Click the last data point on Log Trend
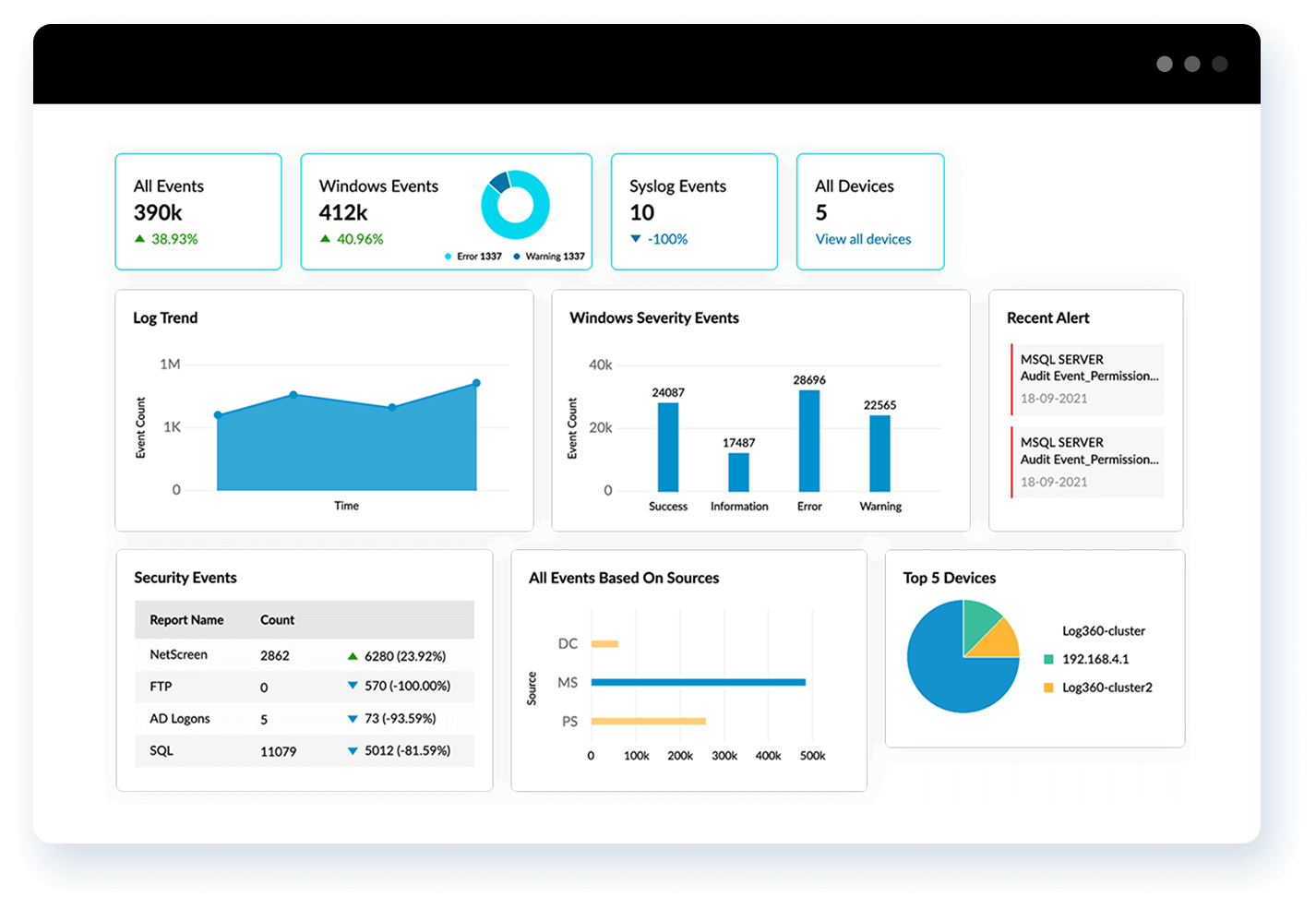Screen dimensions: 1316x909 (476, 383)
